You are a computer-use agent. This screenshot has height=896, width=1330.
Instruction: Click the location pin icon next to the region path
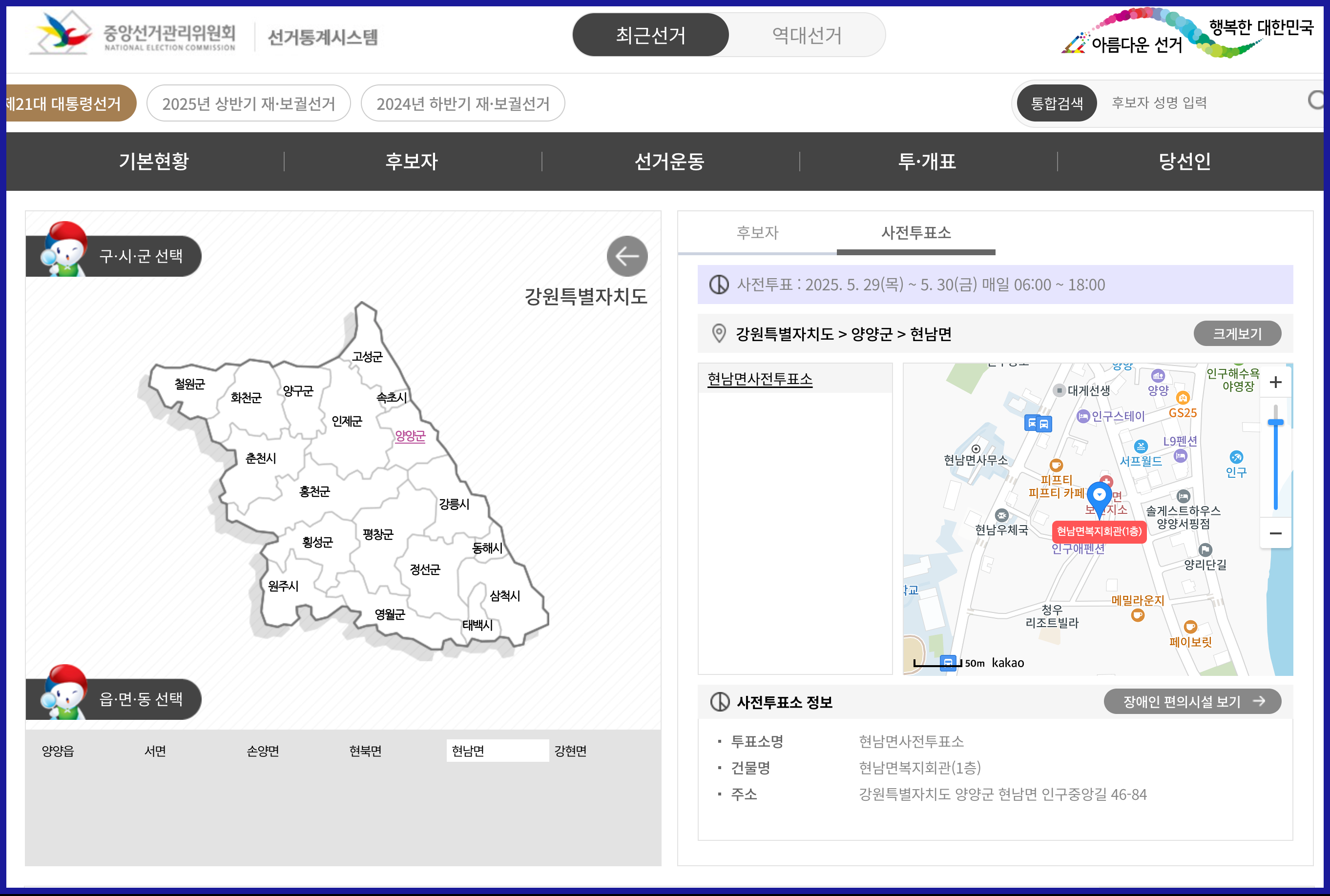718,333
